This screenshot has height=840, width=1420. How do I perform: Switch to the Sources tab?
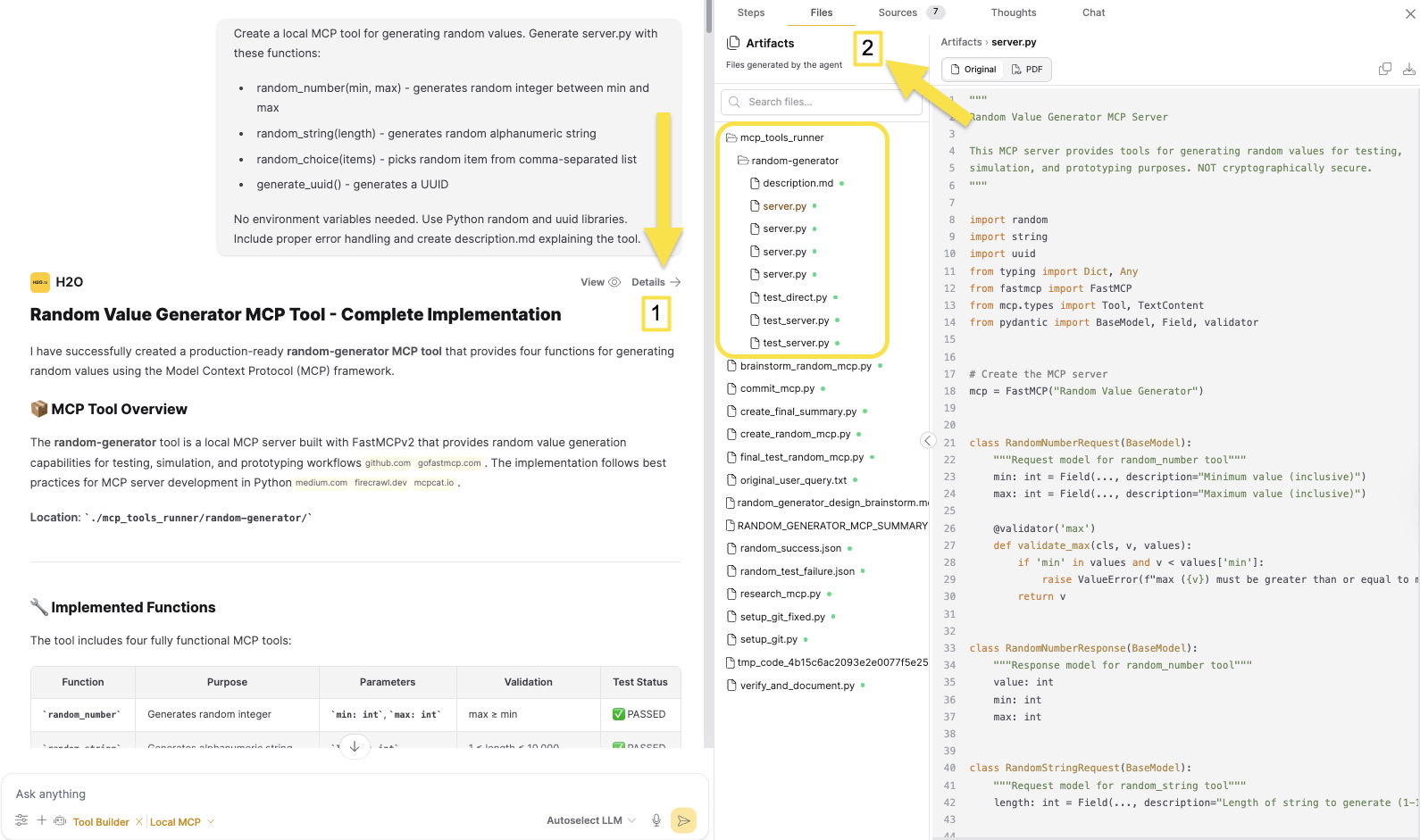point(910,12)
